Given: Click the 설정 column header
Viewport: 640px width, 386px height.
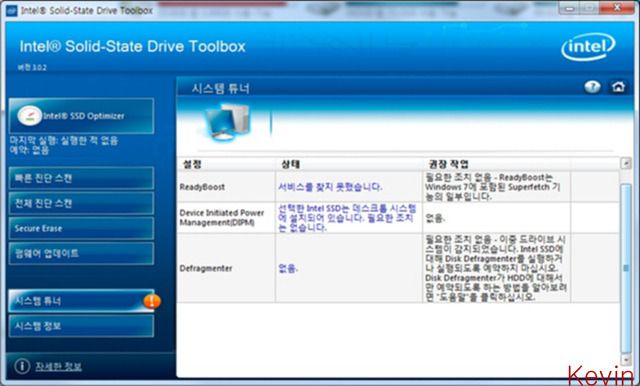Looking at the screenshot, I should tap(192, 164).
